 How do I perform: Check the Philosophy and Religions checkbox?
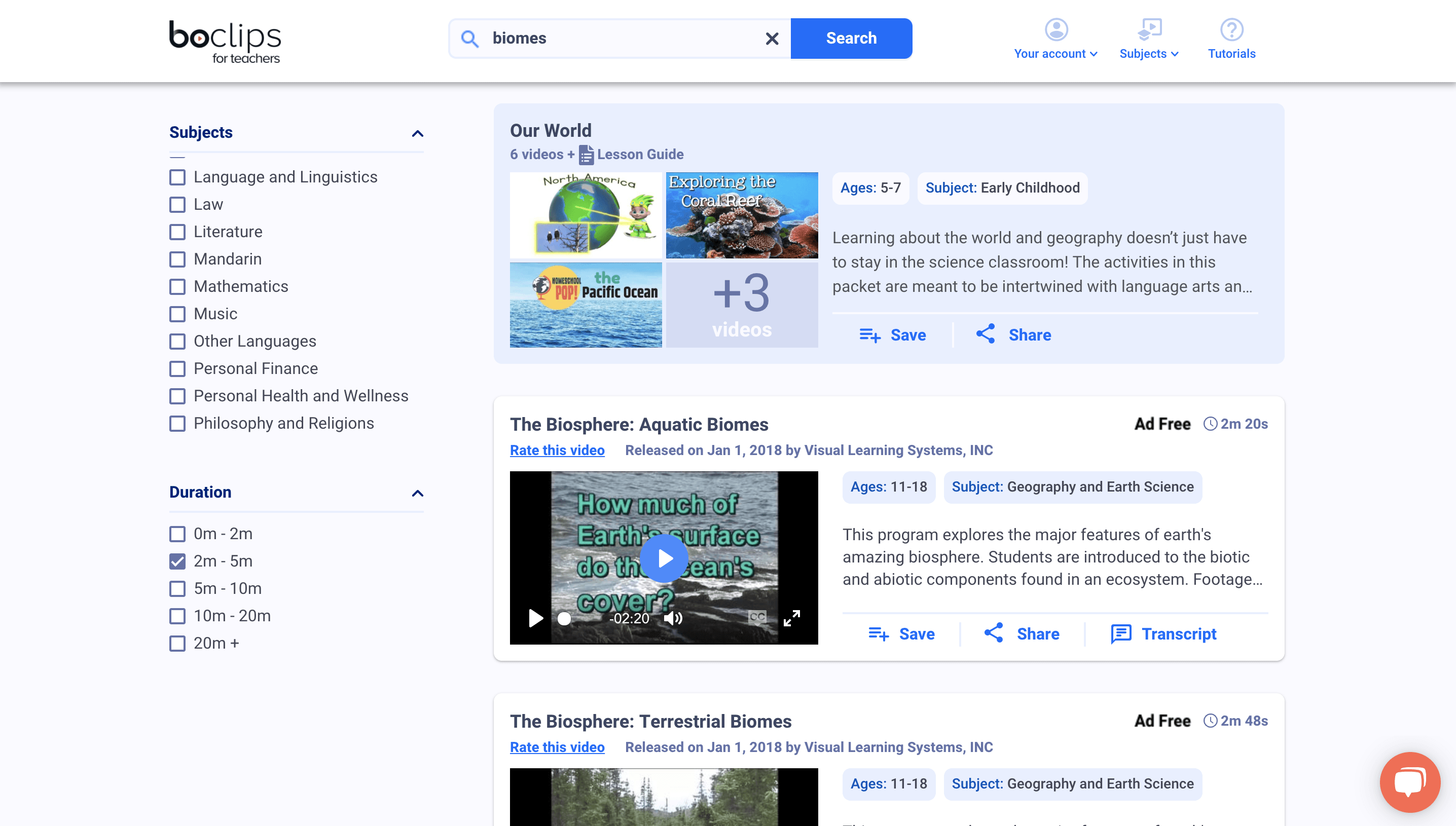tap(177, 423)
